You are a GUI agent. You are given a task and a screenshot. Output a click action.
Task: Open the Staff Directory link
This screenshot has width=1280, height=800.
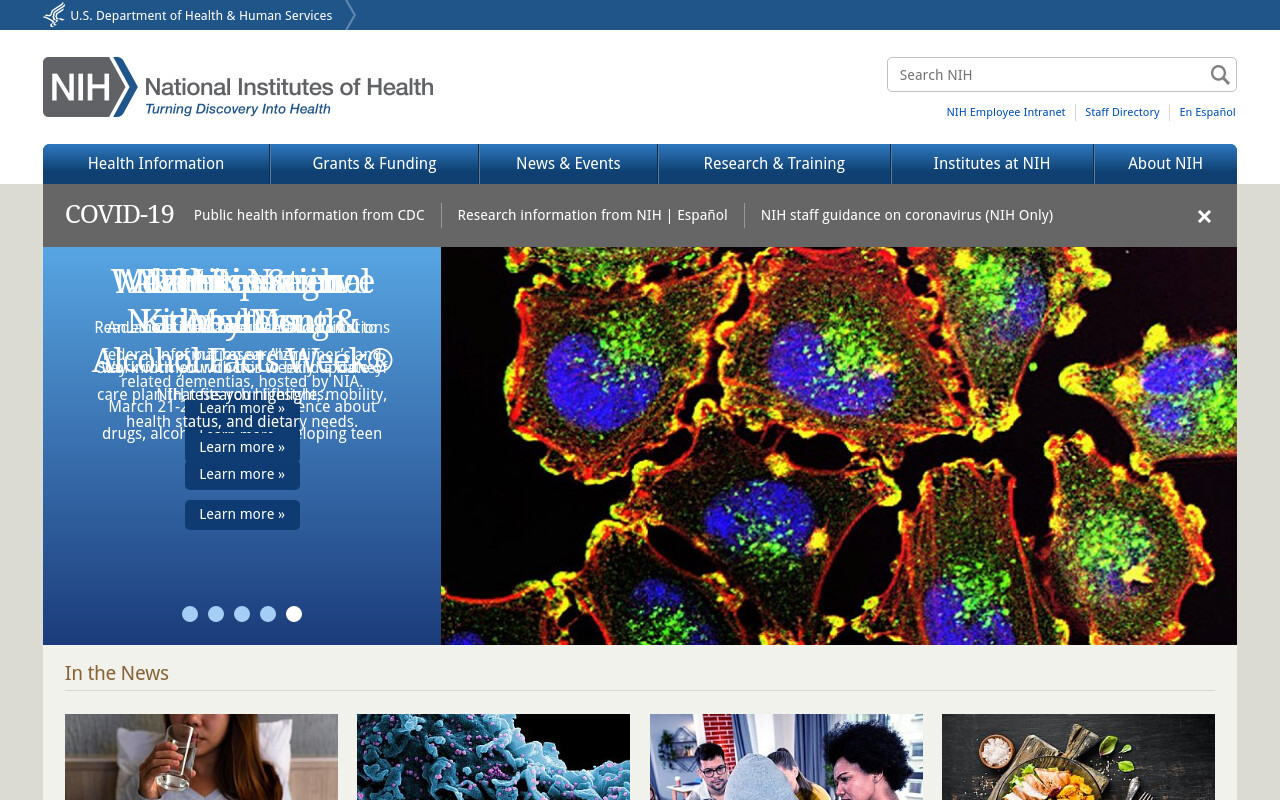click(1122, 112)
